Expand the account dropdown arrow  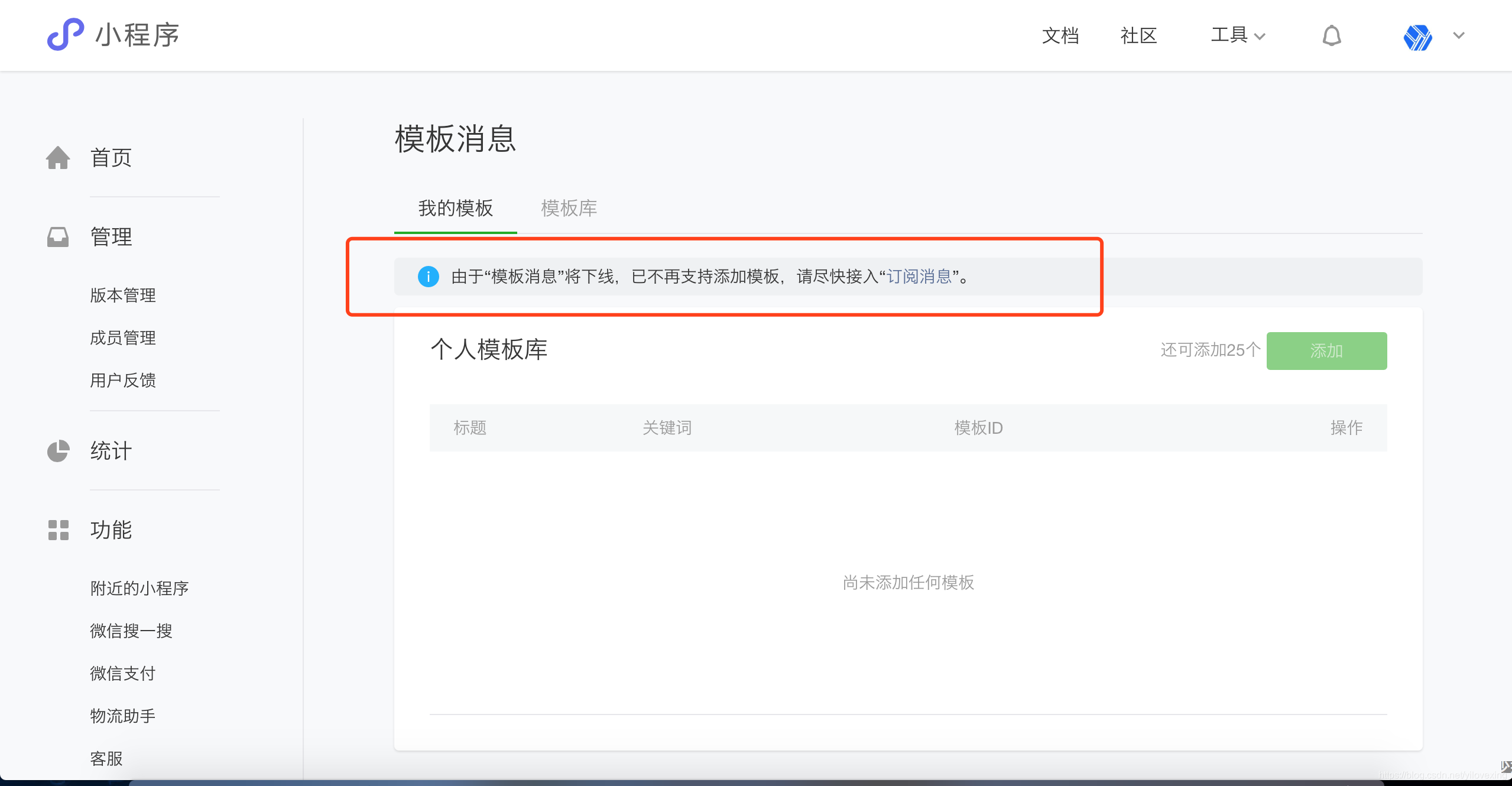(x=1459, y=35)
